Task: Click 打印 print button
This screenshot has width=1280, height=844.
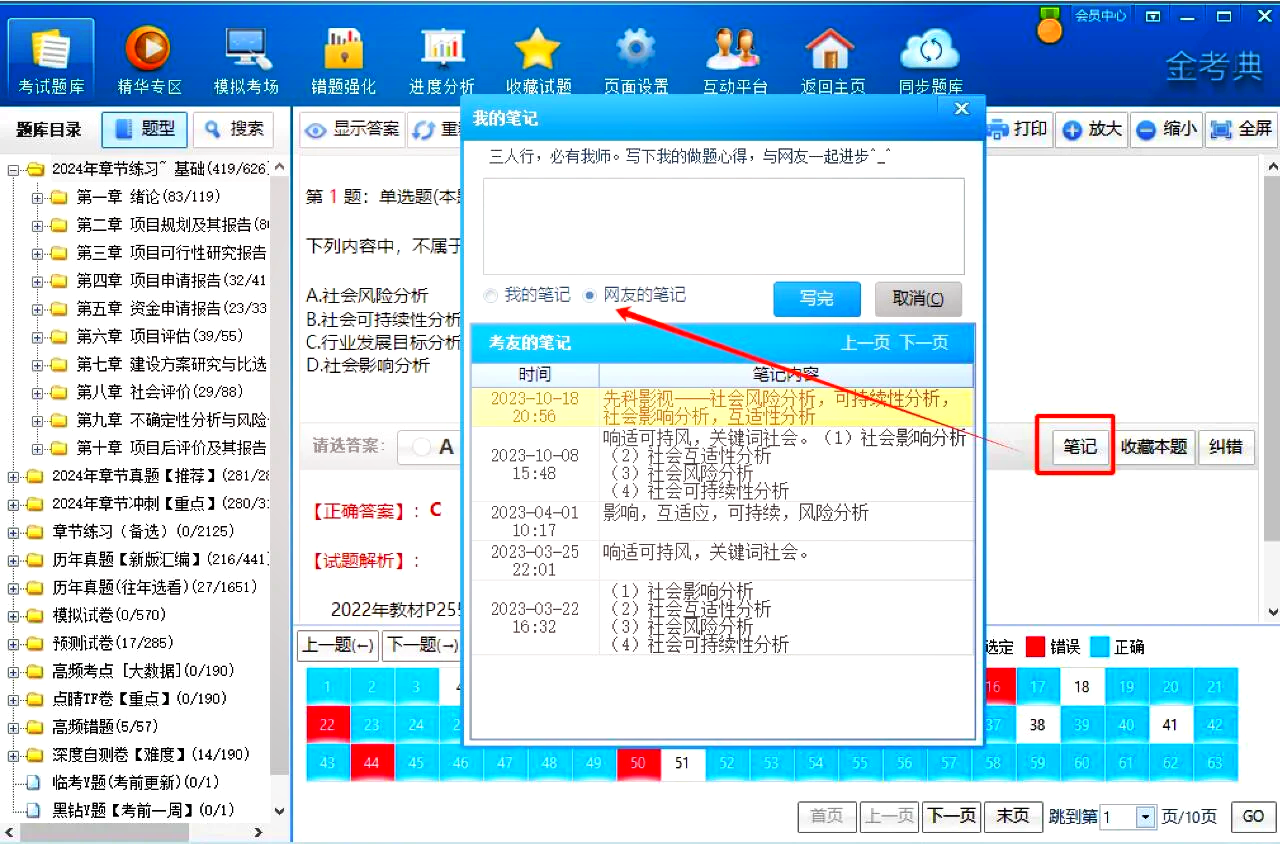Action: pos(1017,130)
